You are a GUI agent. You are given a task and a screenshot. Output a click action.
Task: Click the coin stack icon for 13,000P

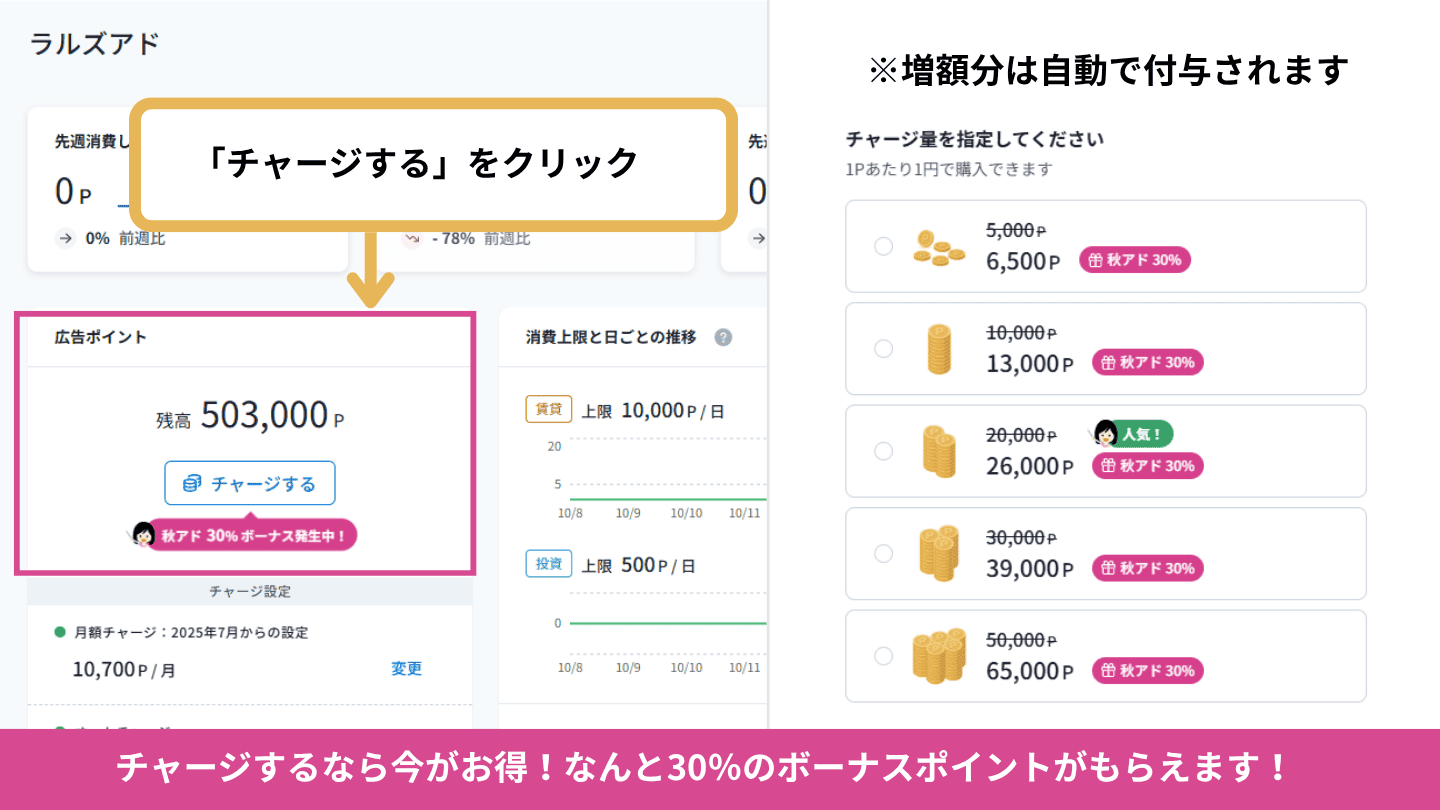tap(939, 349)
